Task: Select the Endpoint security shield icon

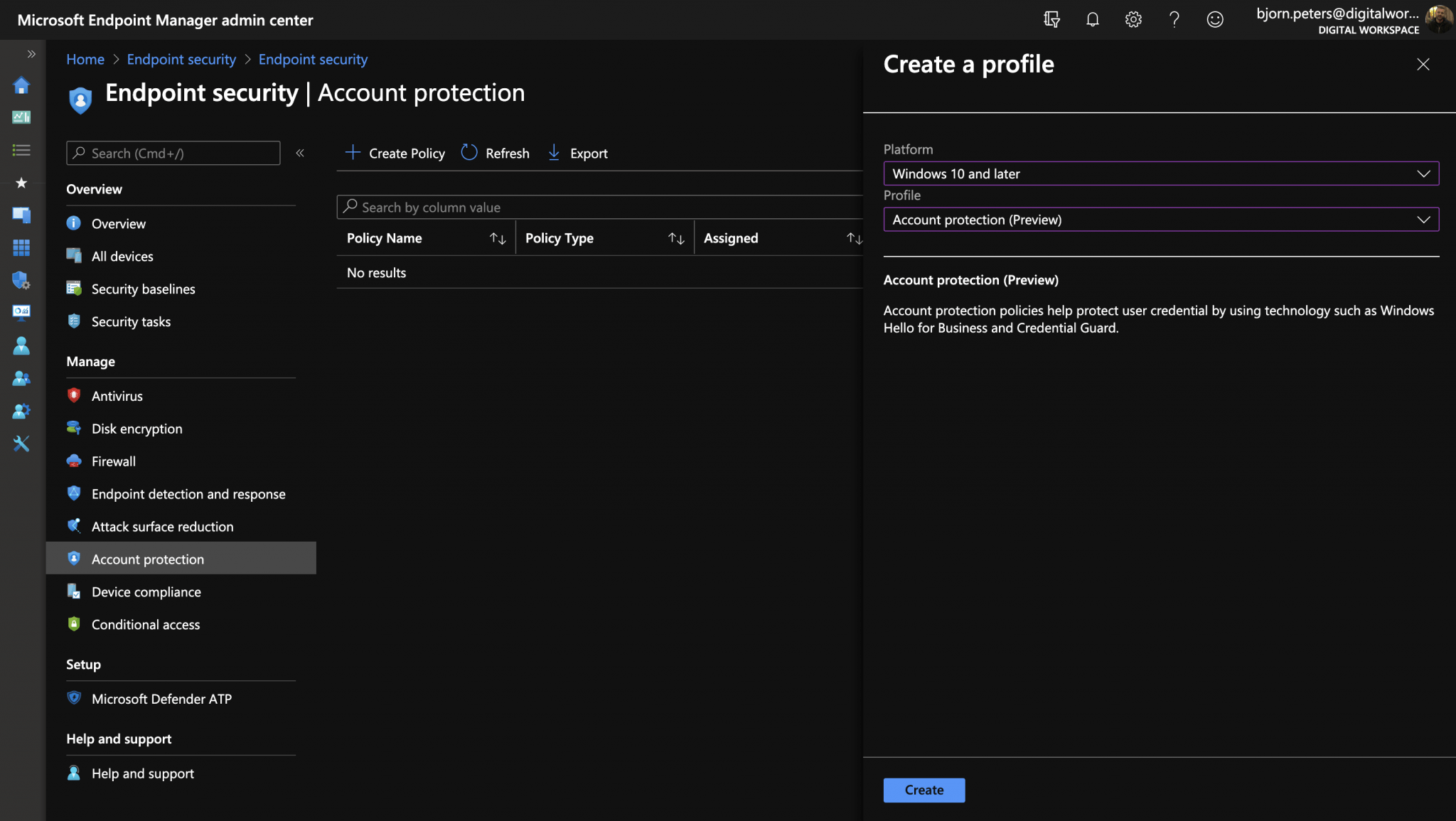Action: (x=21, y=280)
